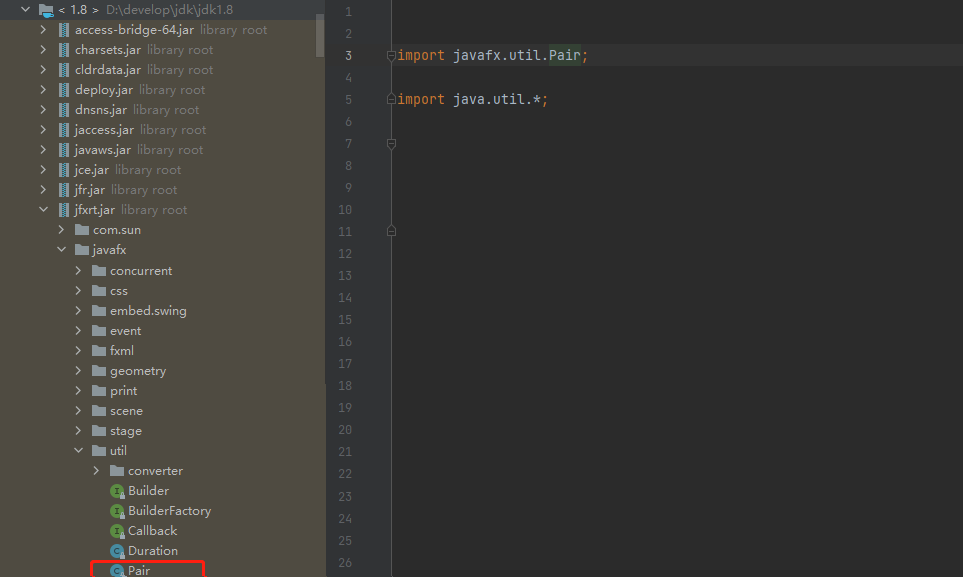Collapse the util package folder

pyautogui.click(x=79, y=450)
